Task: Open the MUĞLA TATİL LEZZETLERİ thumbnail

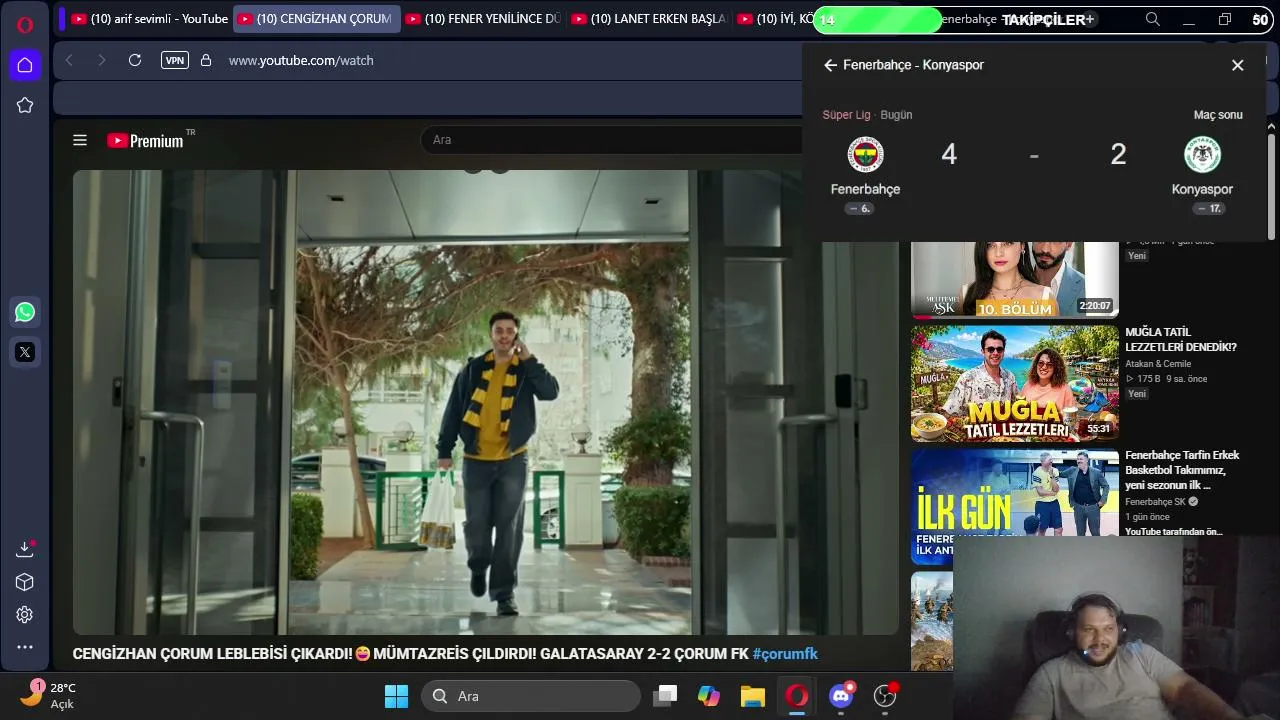Action: coord(1015,383)
